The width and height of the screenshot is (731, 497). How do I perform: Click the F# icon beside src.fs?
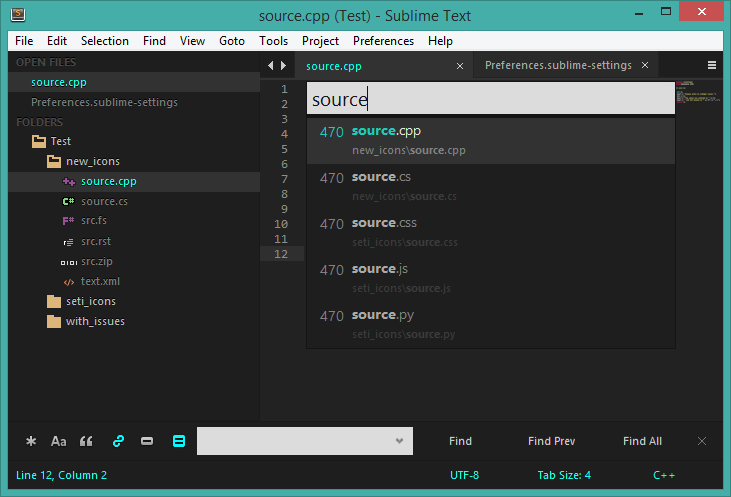click(69, 221)
